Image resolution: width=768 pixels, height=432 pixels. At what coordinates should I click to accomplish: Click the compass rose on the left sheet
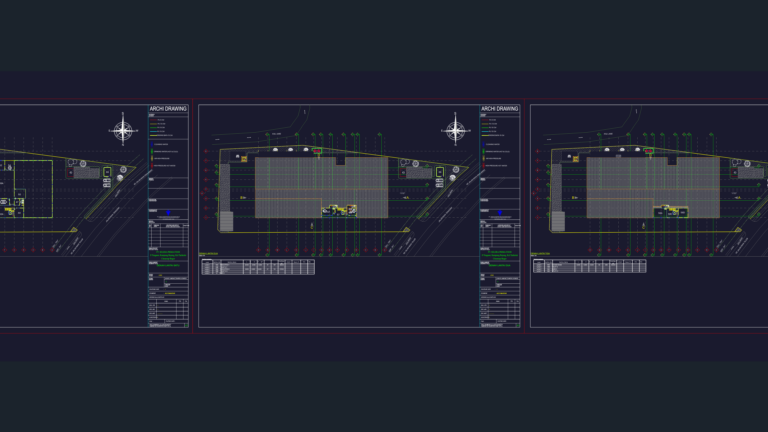pos(122,130)
